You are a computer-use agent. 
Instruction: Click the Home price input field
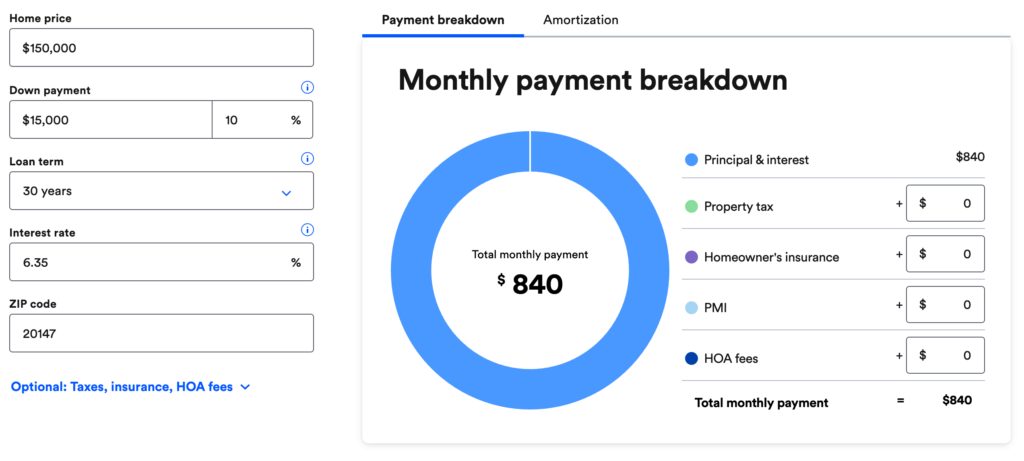[161, 48]
